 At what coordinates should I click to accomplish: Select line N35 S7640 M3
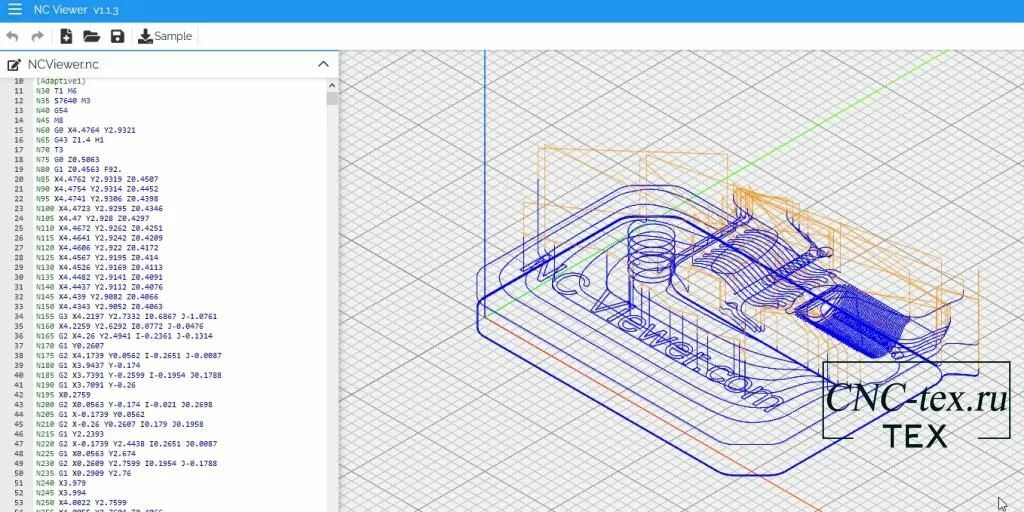point(63,101)
